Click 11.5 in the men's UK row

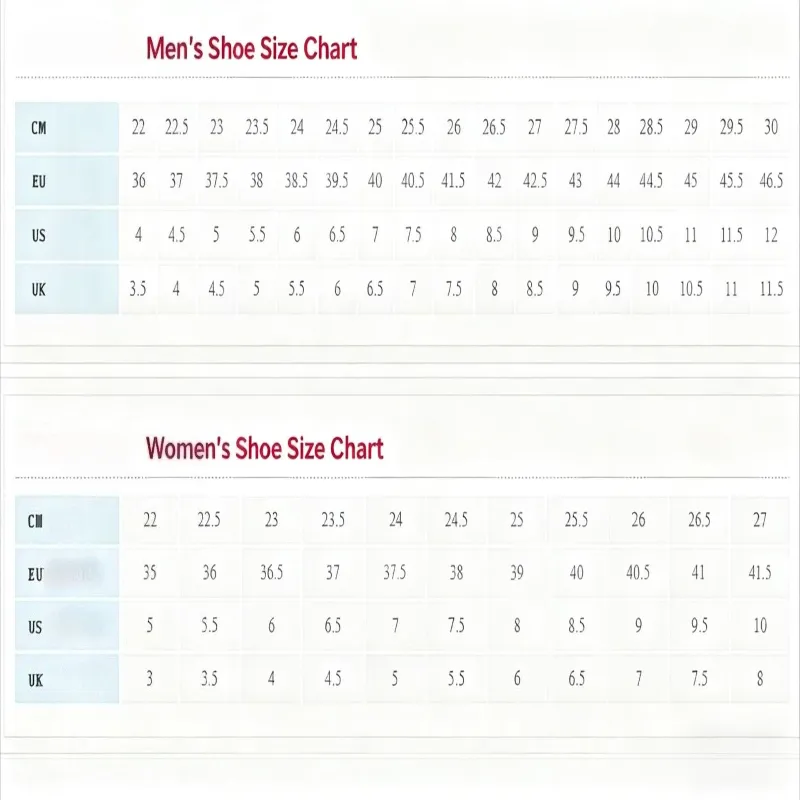point(771,289)
